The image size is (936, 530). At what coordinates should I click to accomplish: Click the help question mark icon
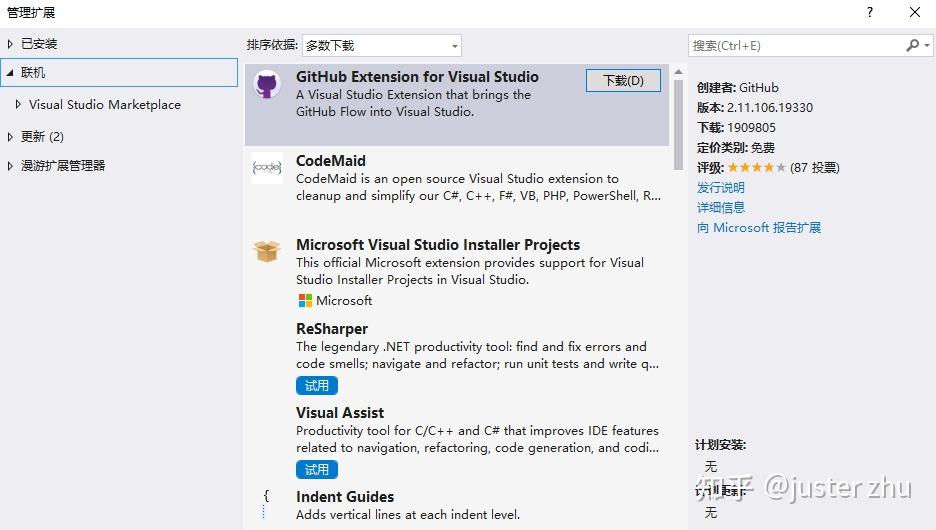pos(870,12)
